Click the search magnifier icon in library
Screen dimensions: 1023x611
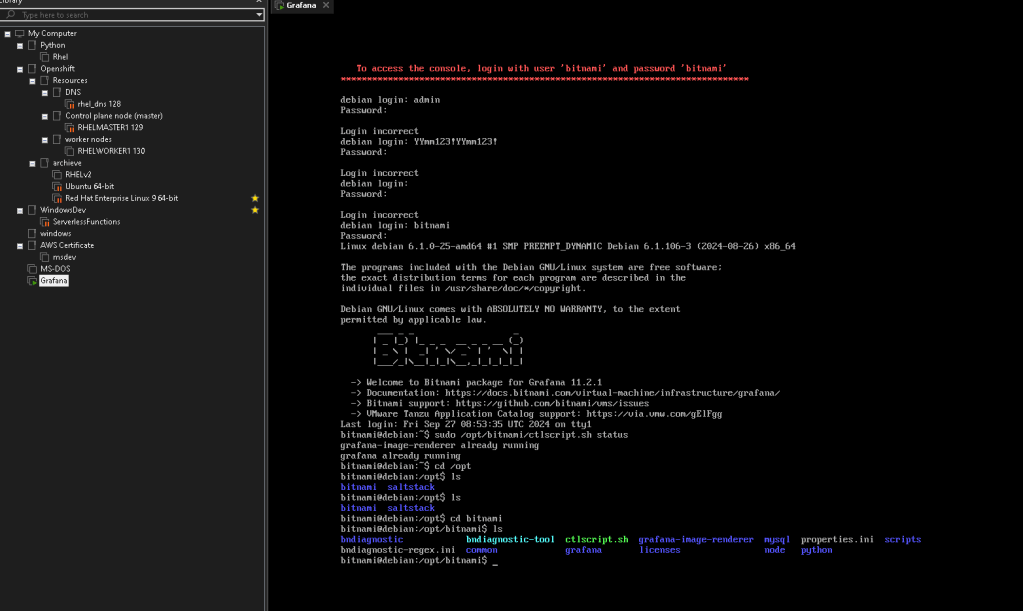10,14
